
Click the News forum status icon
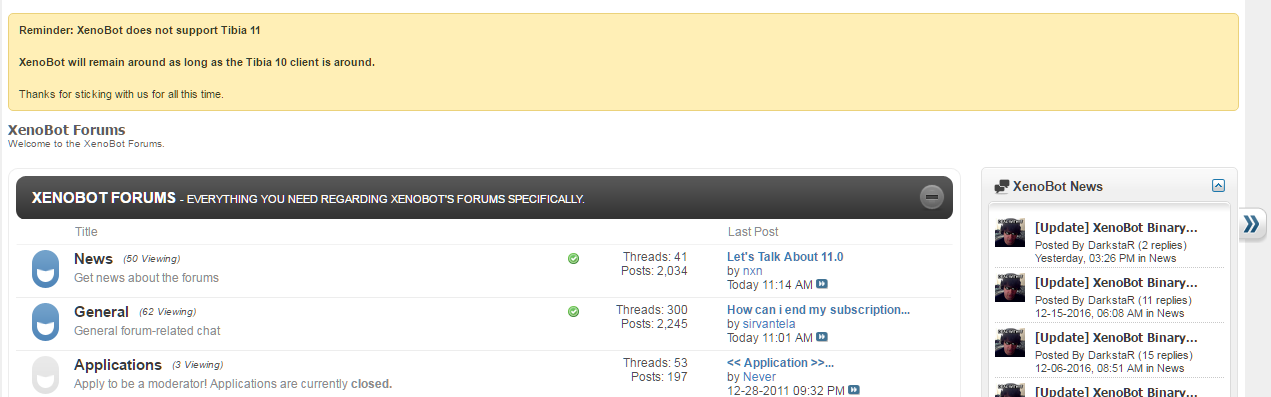45,270
